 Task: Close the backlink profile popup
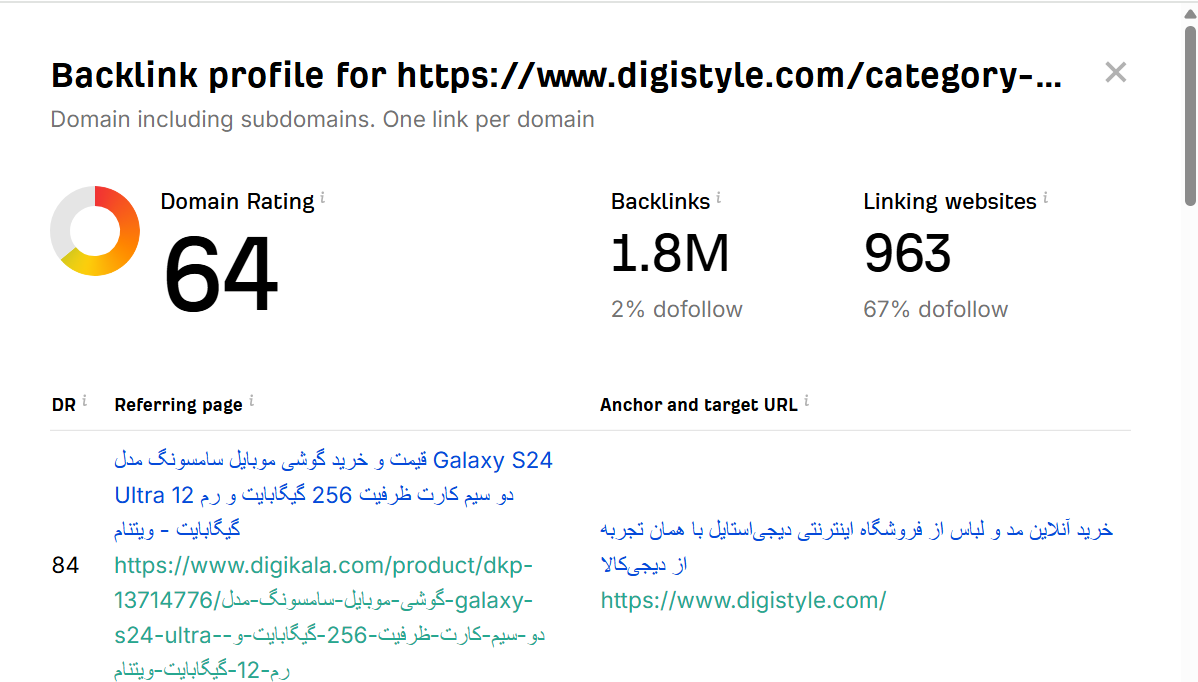tap(1115, 72)
